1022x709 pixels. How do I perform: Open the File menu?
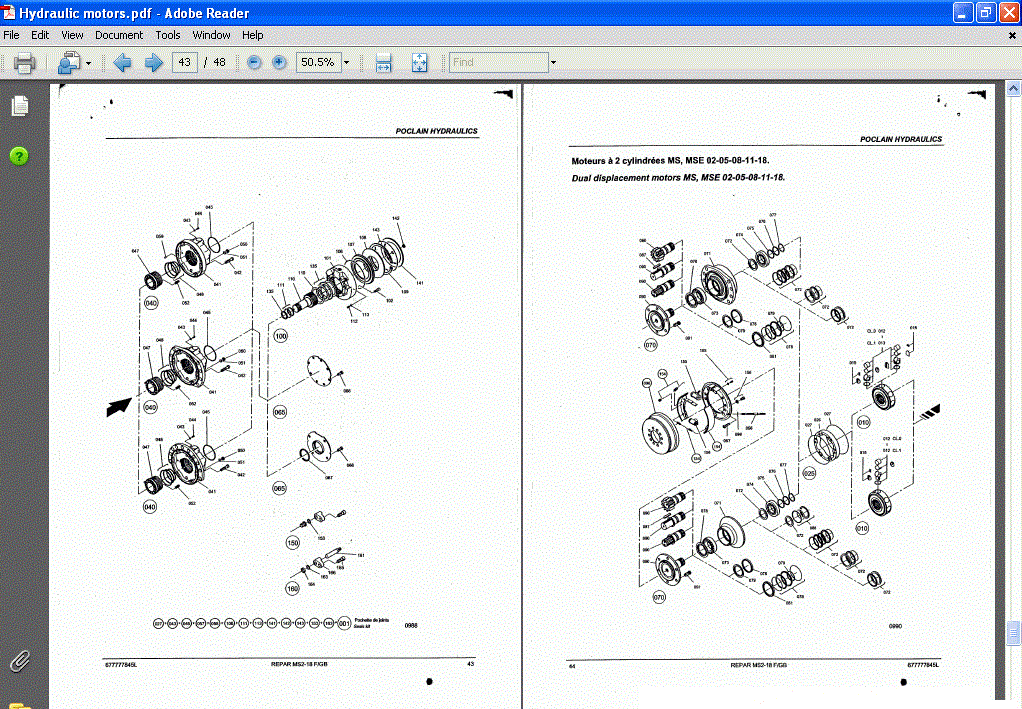pos(12,35)
